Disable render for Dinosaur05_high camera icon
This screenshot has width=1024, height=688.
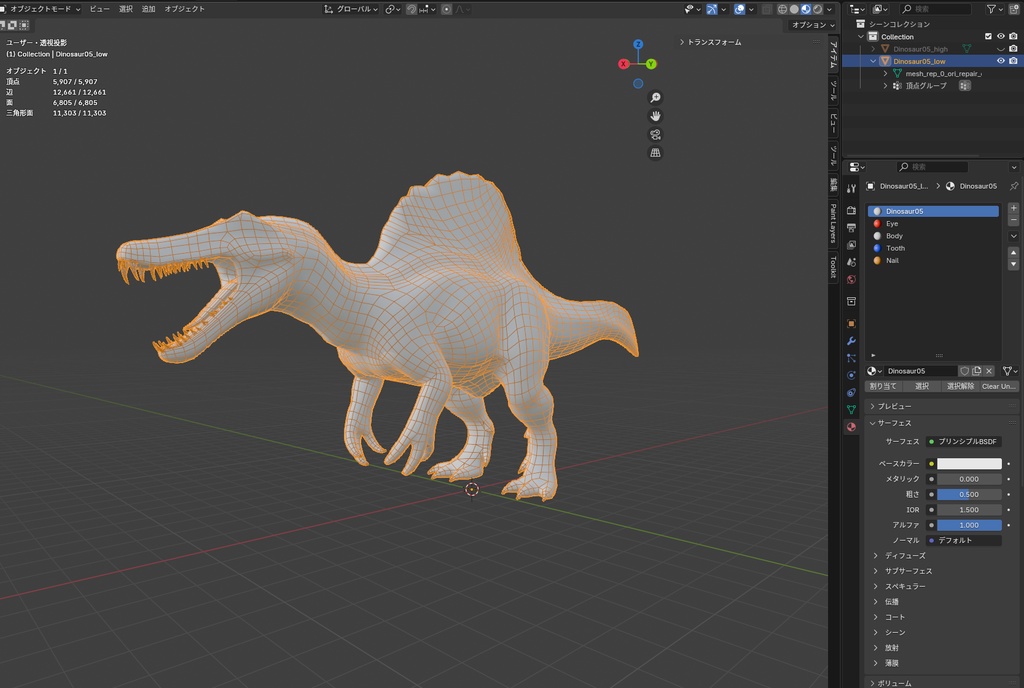pos(1013,48)
